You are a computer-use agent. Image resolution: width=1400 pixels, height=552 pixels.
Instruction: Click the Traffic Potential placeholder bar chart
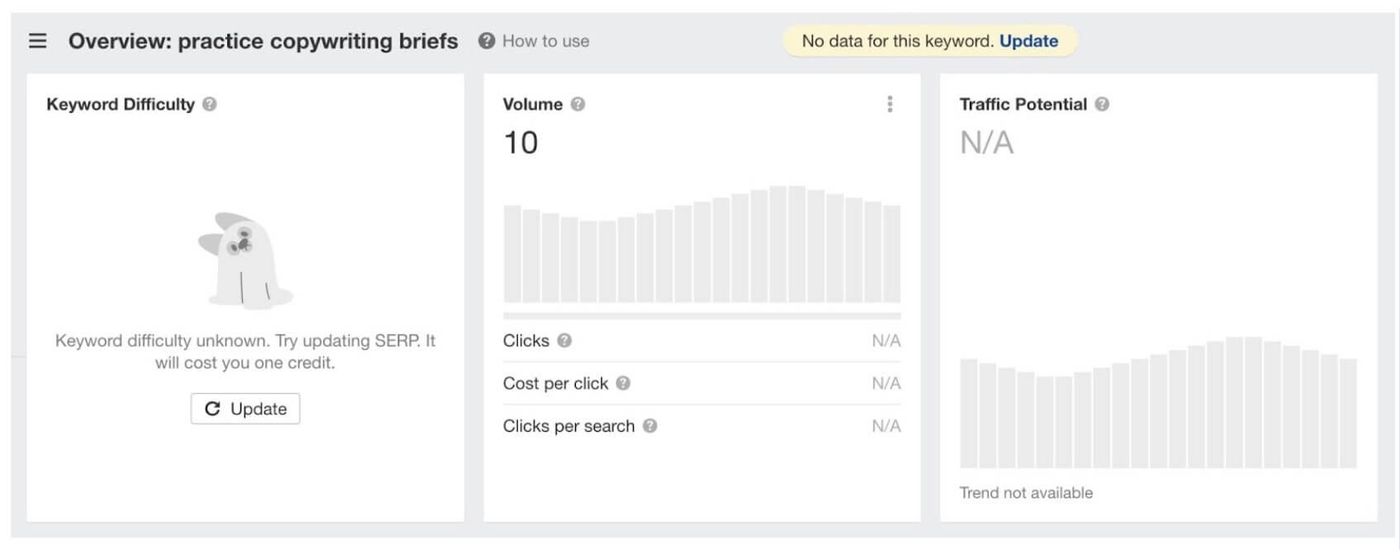1158,402
